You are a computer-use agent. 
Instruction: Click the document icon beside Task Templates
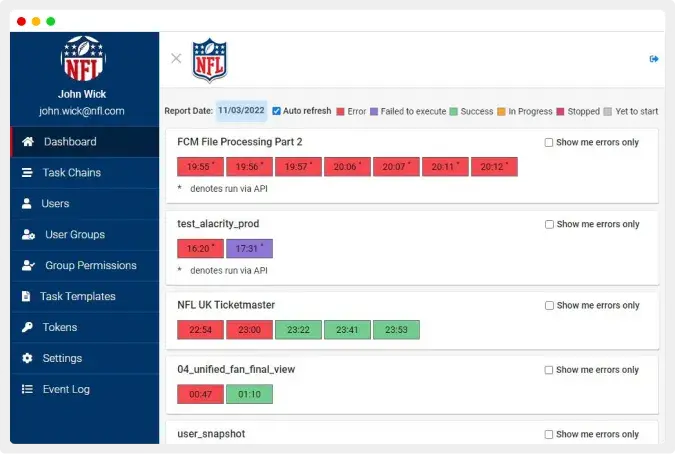26,296
